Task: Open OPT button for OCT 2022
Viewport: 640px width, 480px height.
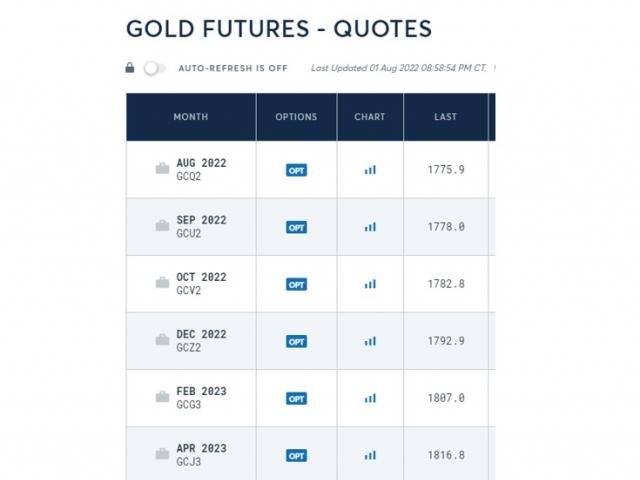Action: click(x=296, y=284)
